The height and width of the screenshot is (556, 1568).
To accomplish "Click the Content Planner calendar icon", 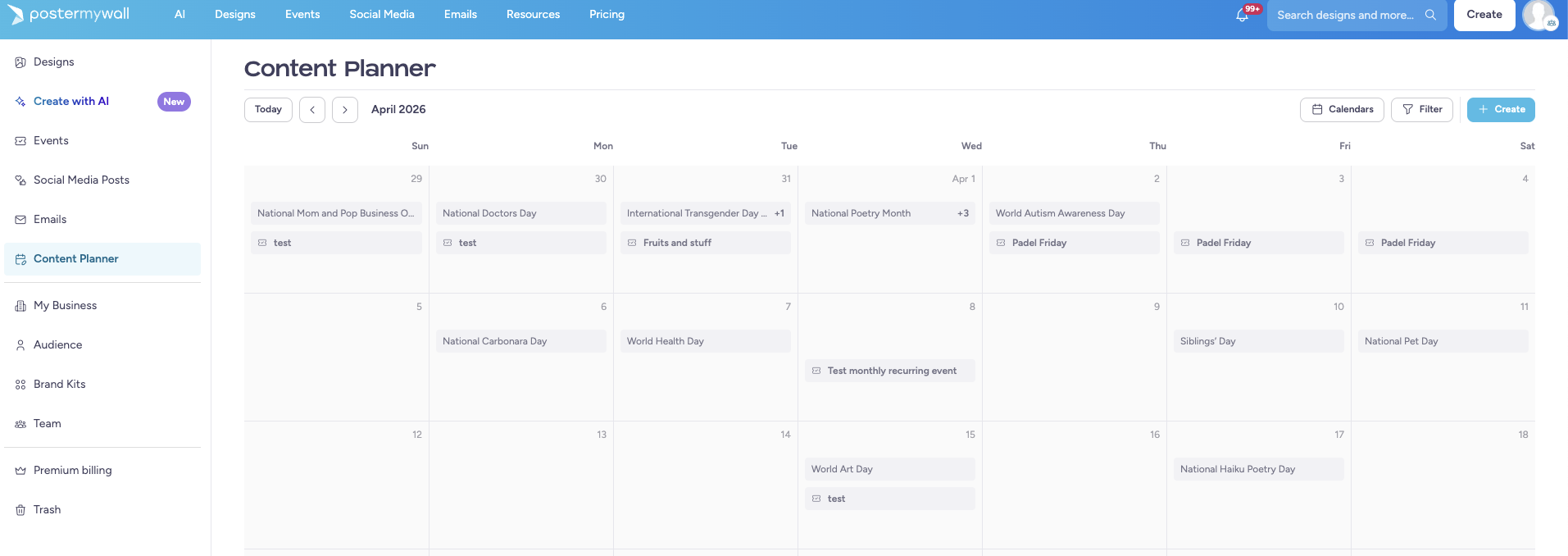I will pyautogui.click(x=20, y=259).
